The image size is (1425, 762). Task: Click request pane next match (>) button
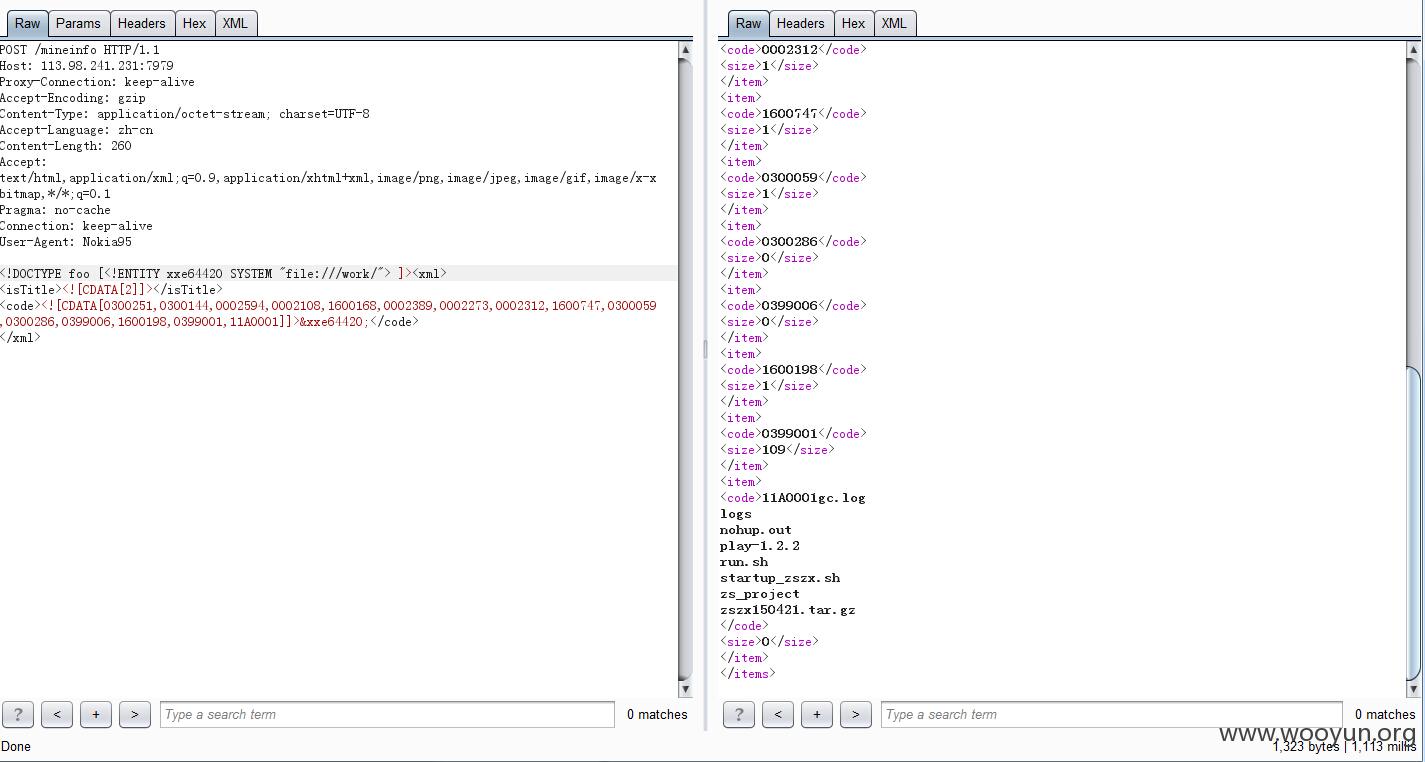pyautogui.click(x=135, y=714)
